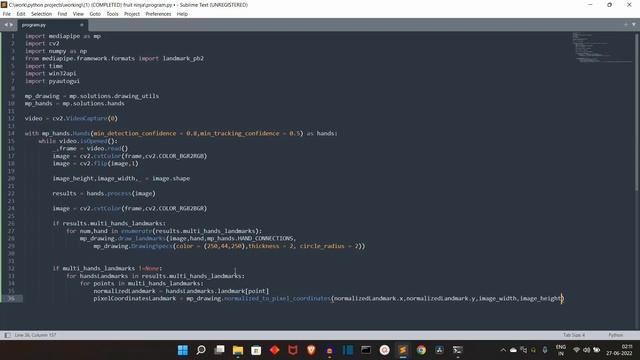640x360 pixels.
Task: Click 'results = hands.process(image)' line
Action: 104,193
